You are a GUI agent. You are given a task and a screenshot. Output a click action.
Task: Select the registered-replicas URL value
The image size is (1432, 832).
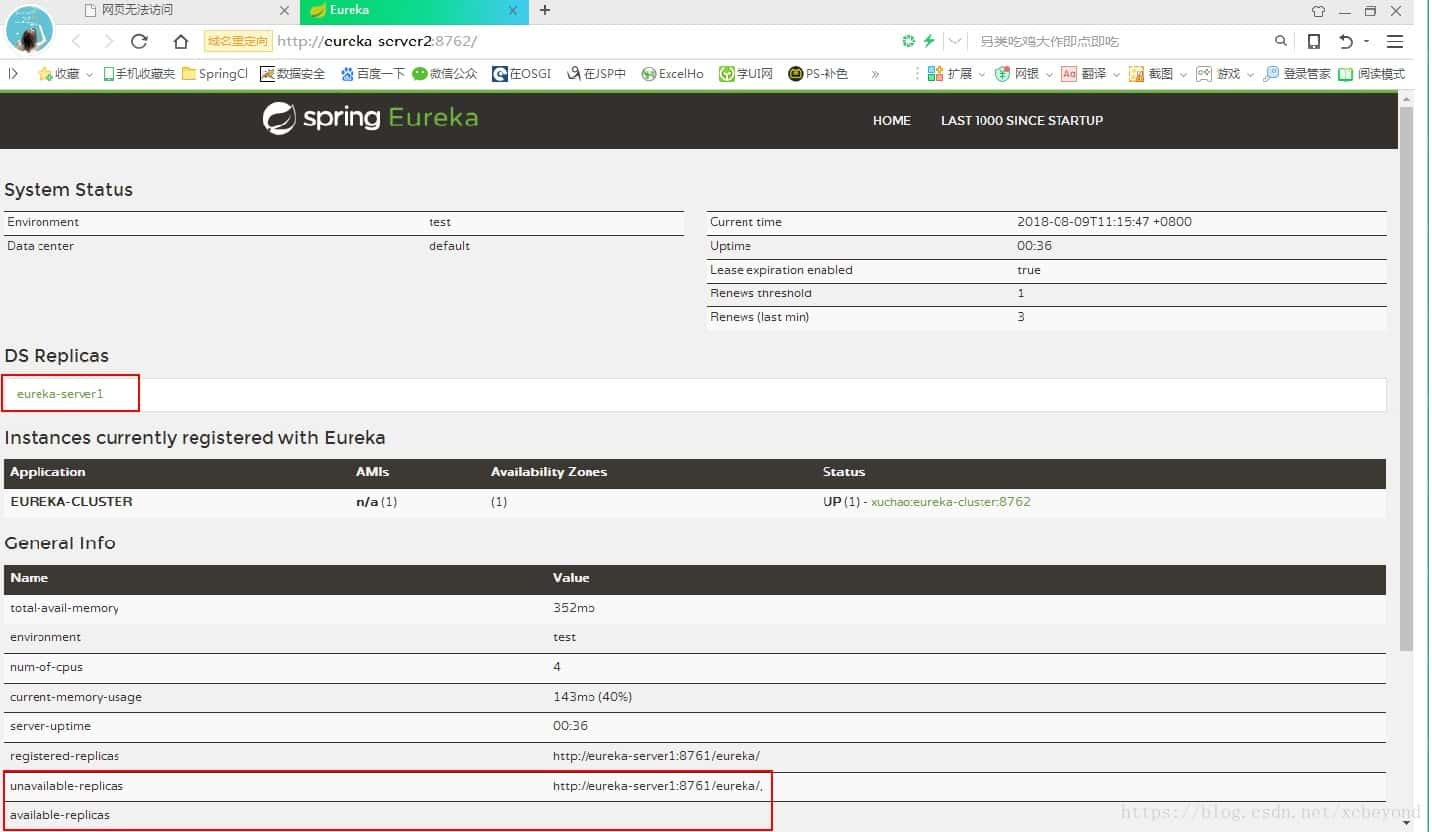(656, 756)
